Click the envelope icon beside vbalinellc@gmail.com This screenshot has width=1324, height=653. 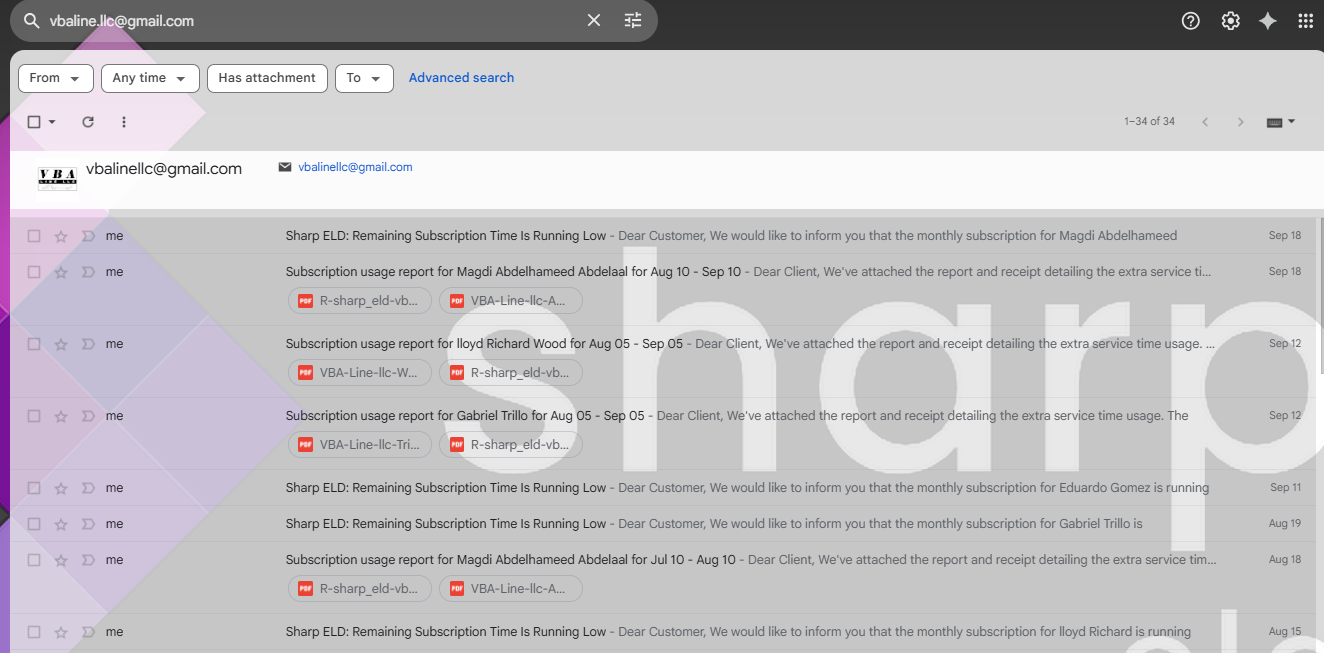point(285,167)
